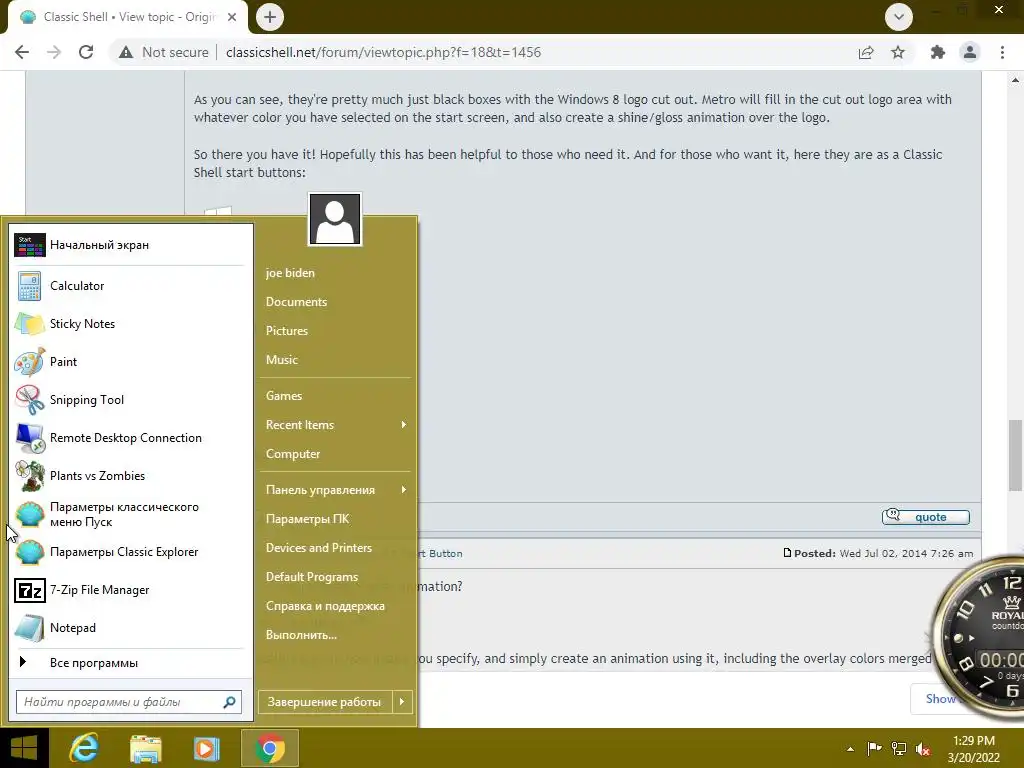Open Paint from the program list
Image resolution: width=1024 pixels, height=768 pixels.
[x=129, y=362]
